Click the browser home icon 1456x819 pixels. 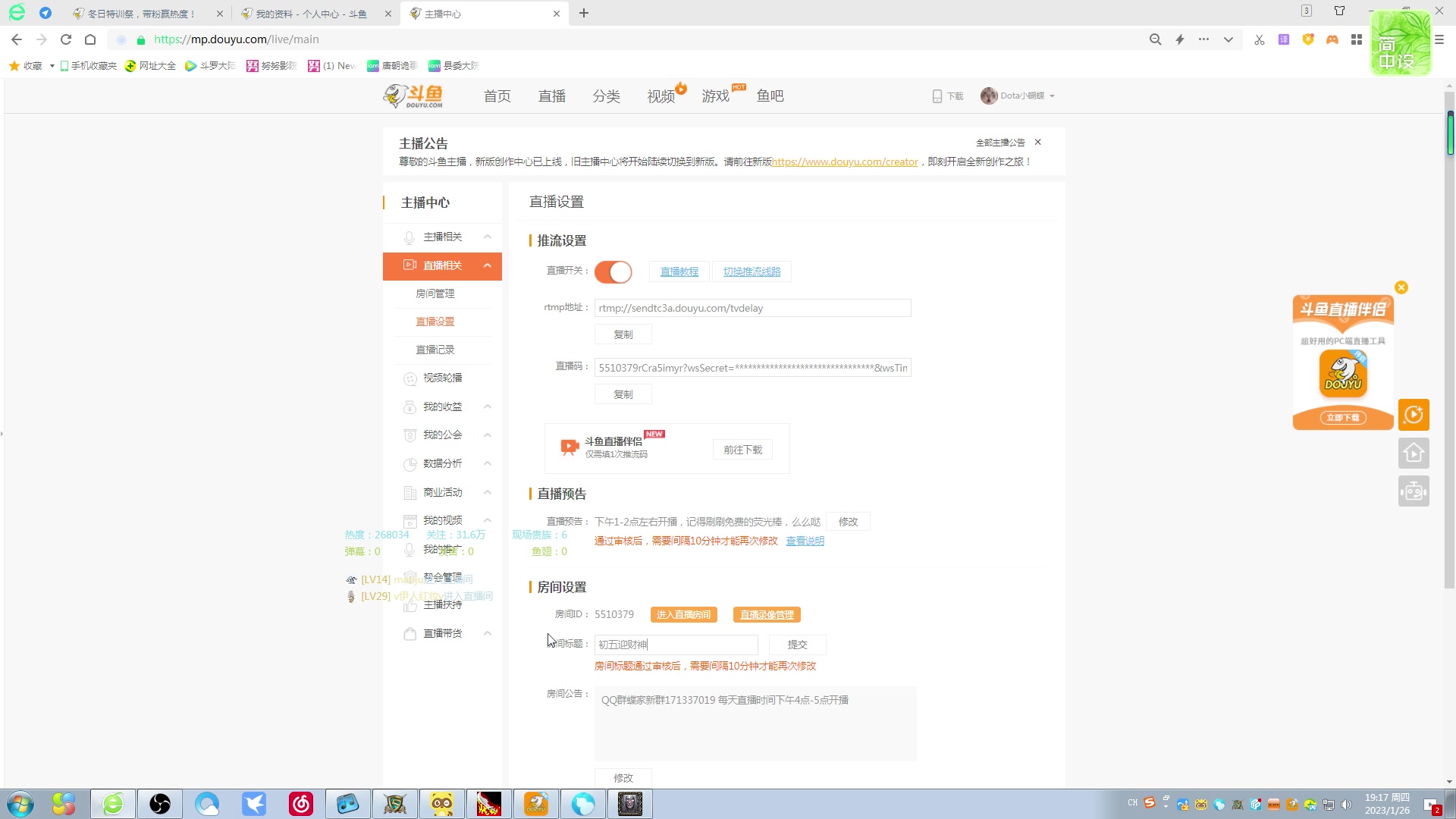click(x=90, y=39)
